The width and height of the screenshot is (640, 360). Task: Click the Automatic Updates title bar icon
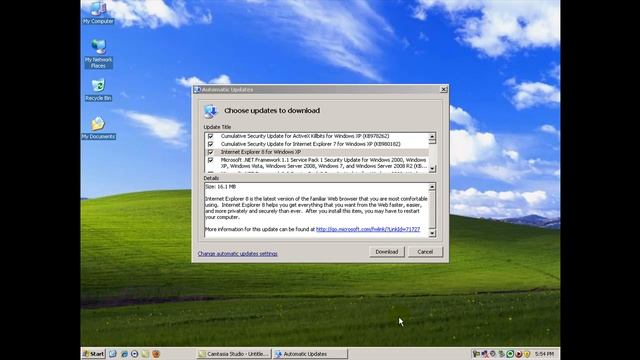[x=198, y=89]
